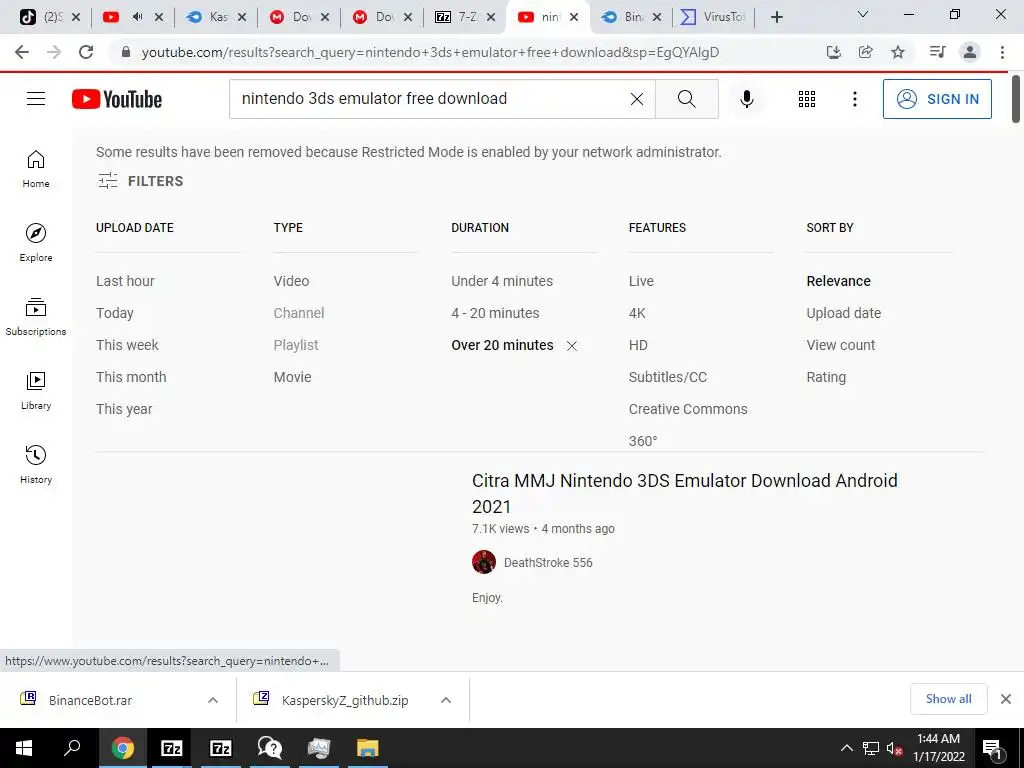The image size is (1024, 768).
Task: Sort results by View count
Action: pyautogui.click(x=840, y=345)
